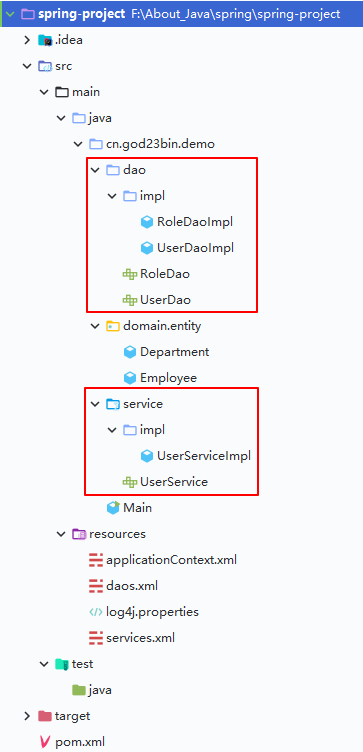Click the src folder icon
Image resolution: width=363 pixels, height=752 pixels.
45,66
